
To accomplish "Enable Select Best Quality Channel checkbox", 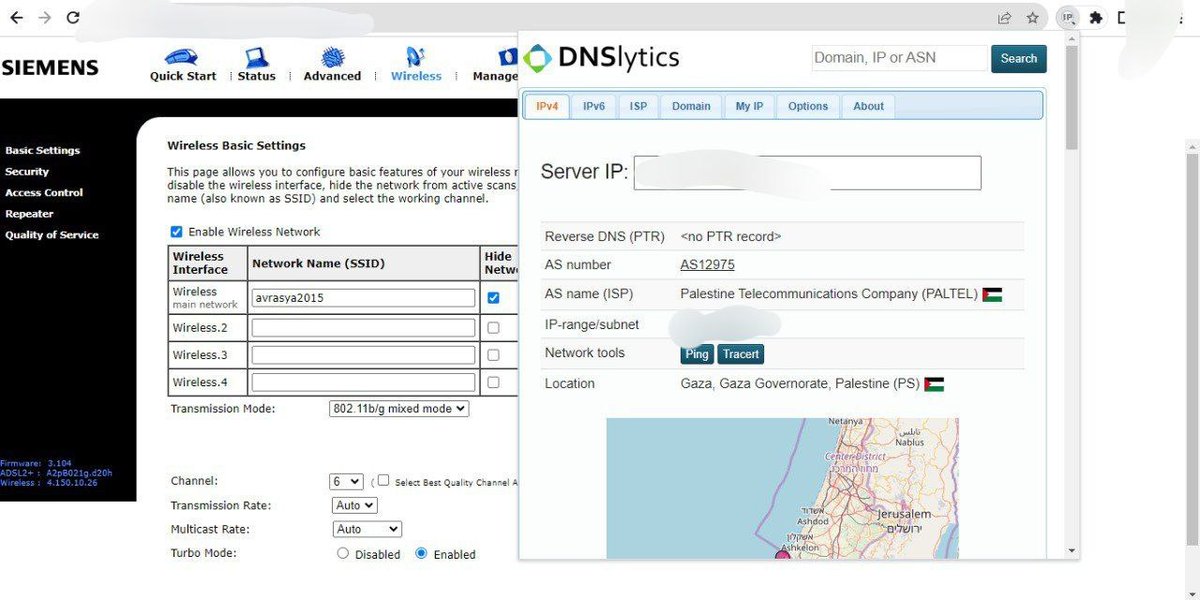I will click(x=383, y=481).
